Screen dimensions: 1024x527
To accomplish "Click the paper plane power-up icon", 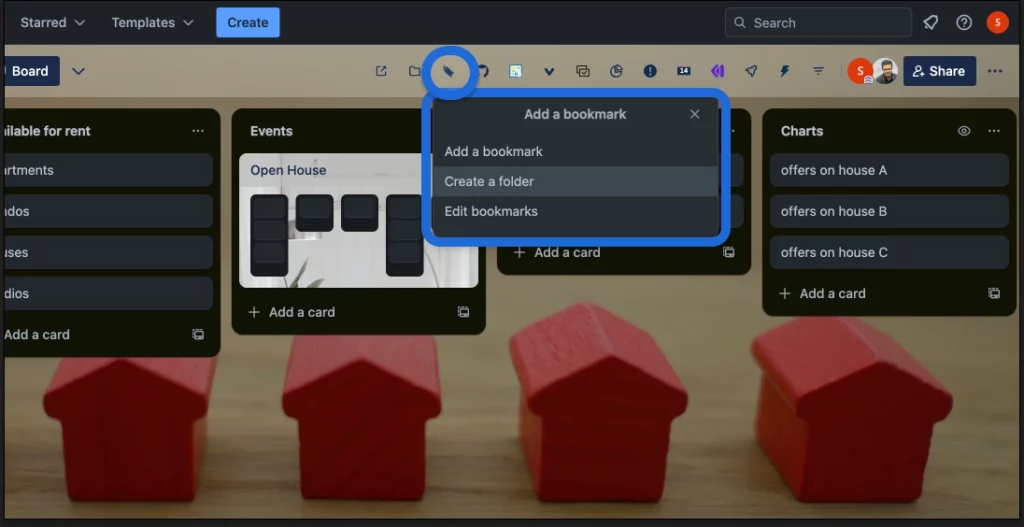I will pyautogui.click(x=751, y=71).
